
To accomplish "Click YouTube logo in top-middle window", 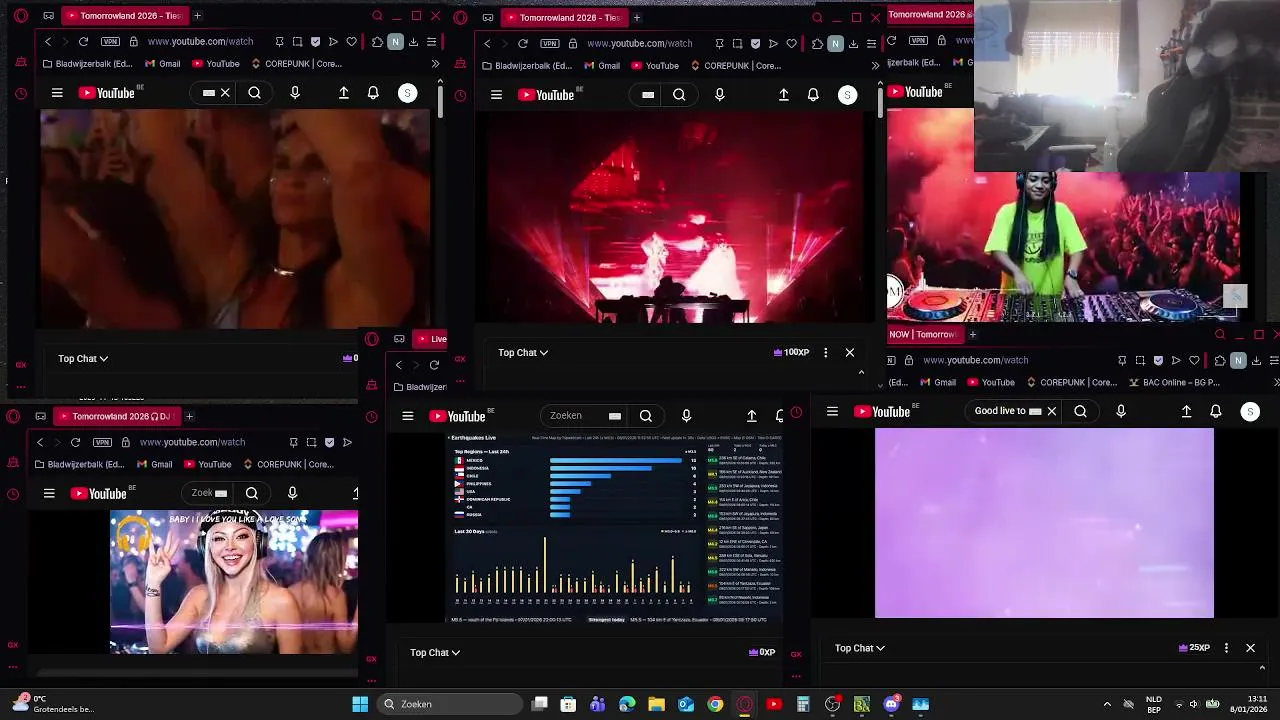I will [x=547, y=95].
